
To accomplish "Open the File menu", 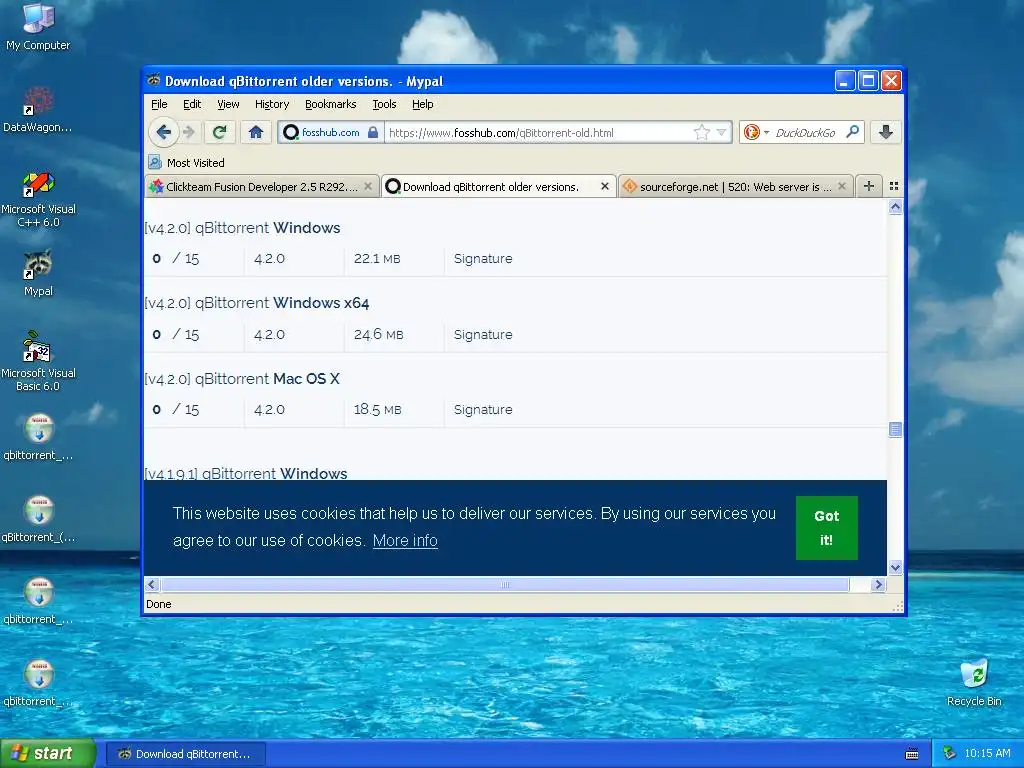I will pos(159,104).
